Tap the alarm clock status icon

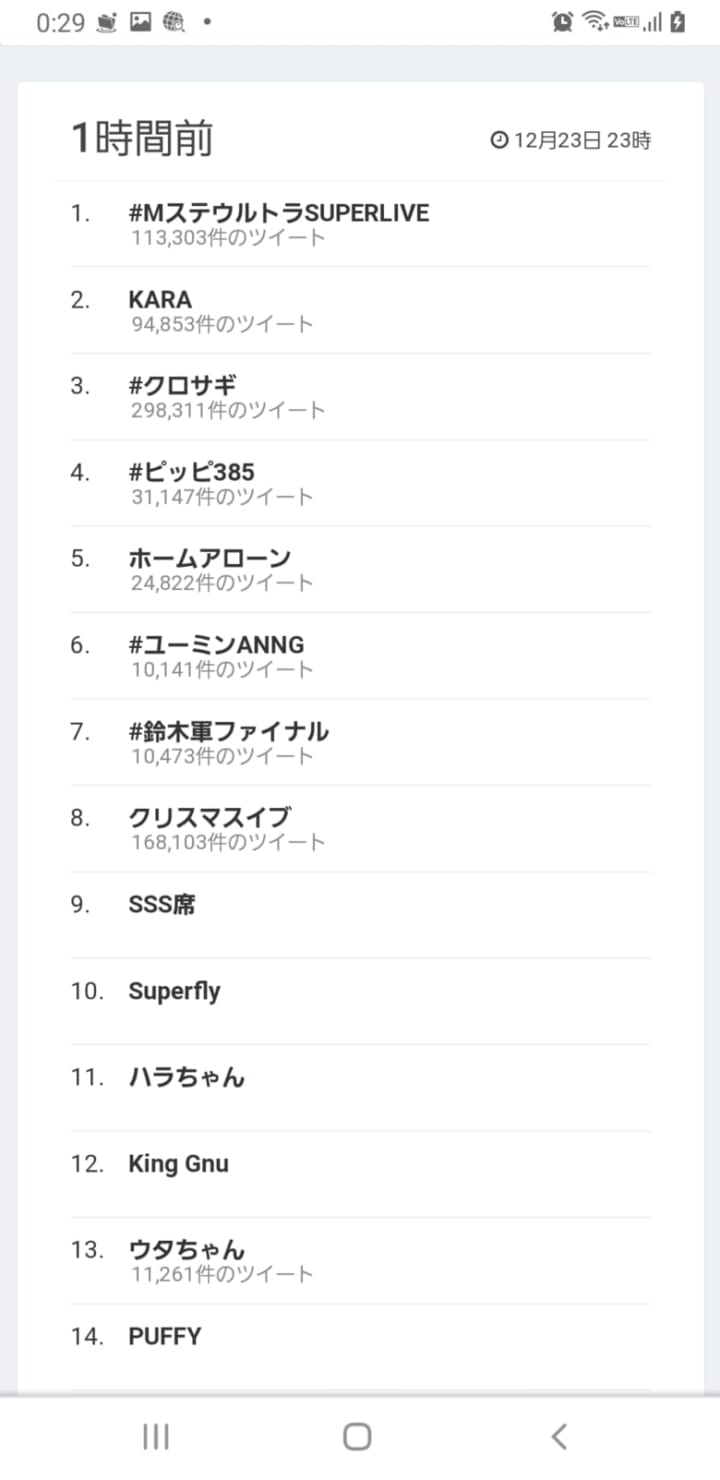tap(563, 22)
